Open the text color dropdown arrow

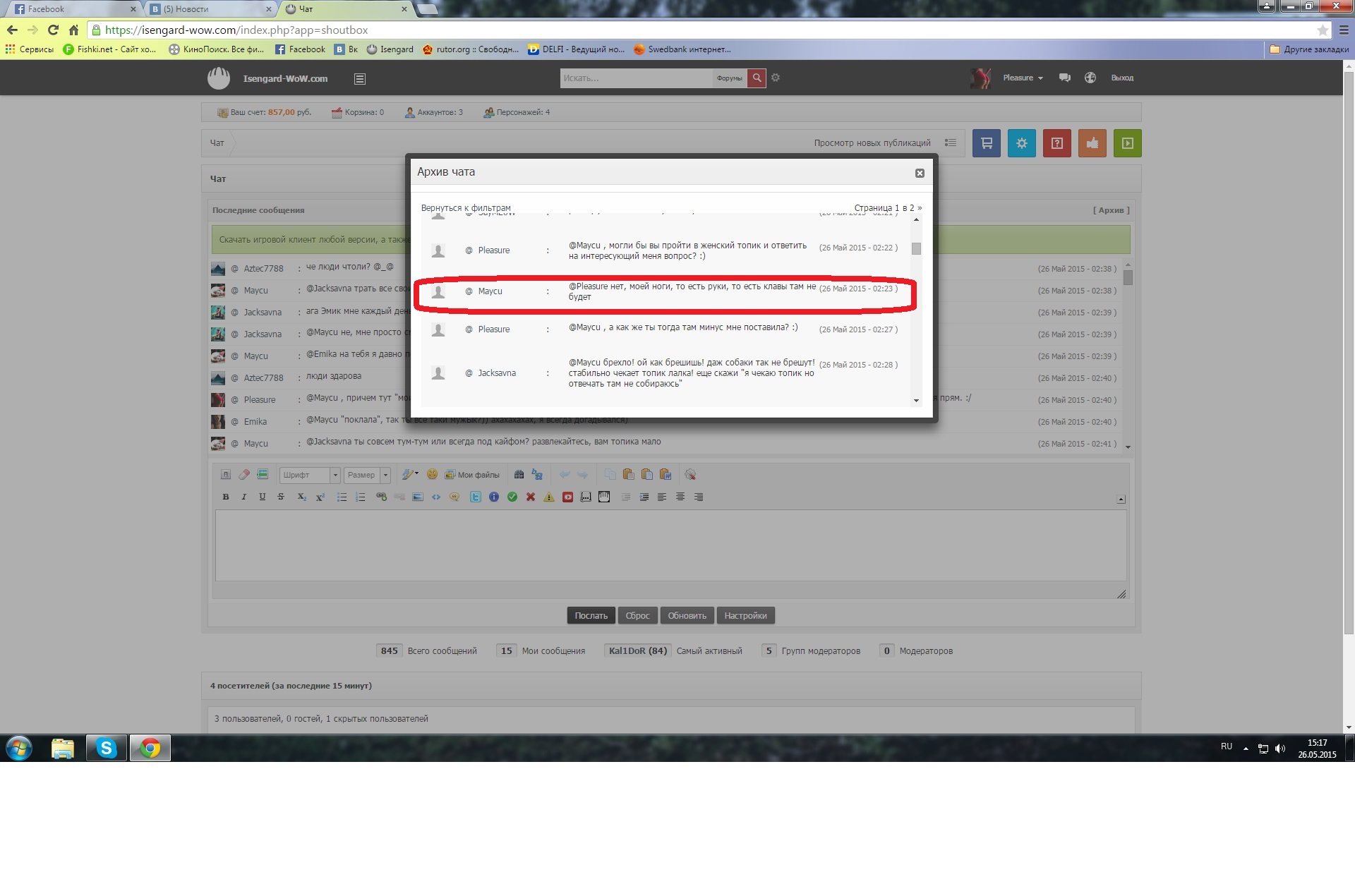click(x=416, y=474)
